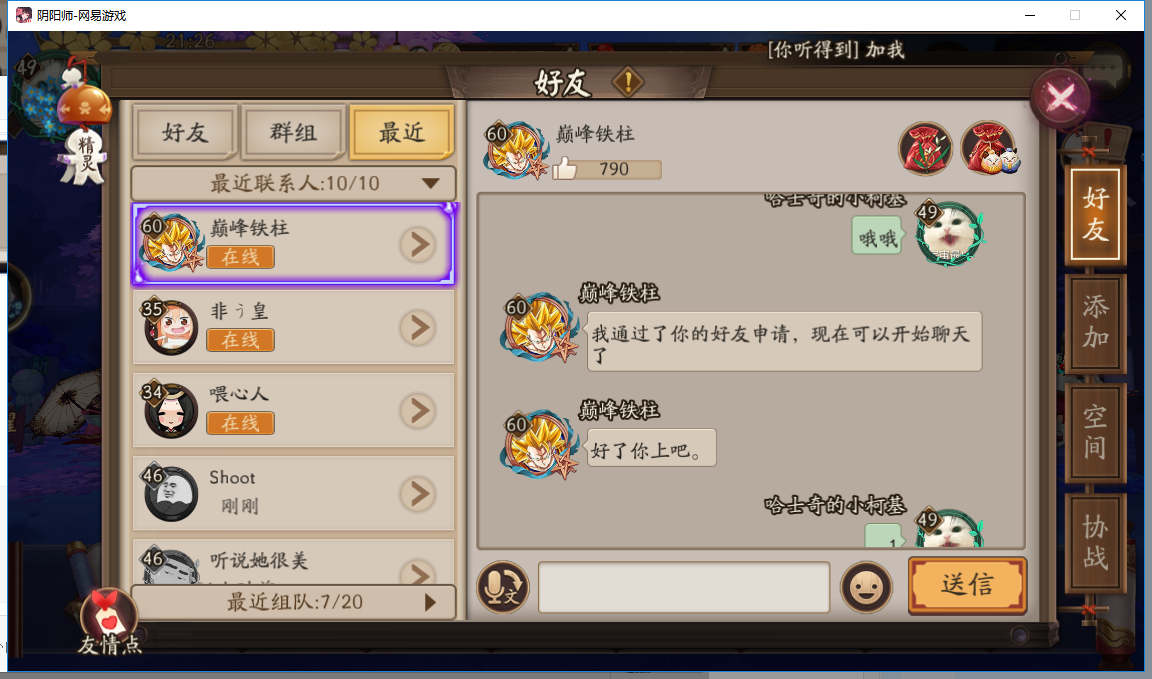Click the 送信 send button
The height and width of the screenshot is (679, 1152).
967,585
